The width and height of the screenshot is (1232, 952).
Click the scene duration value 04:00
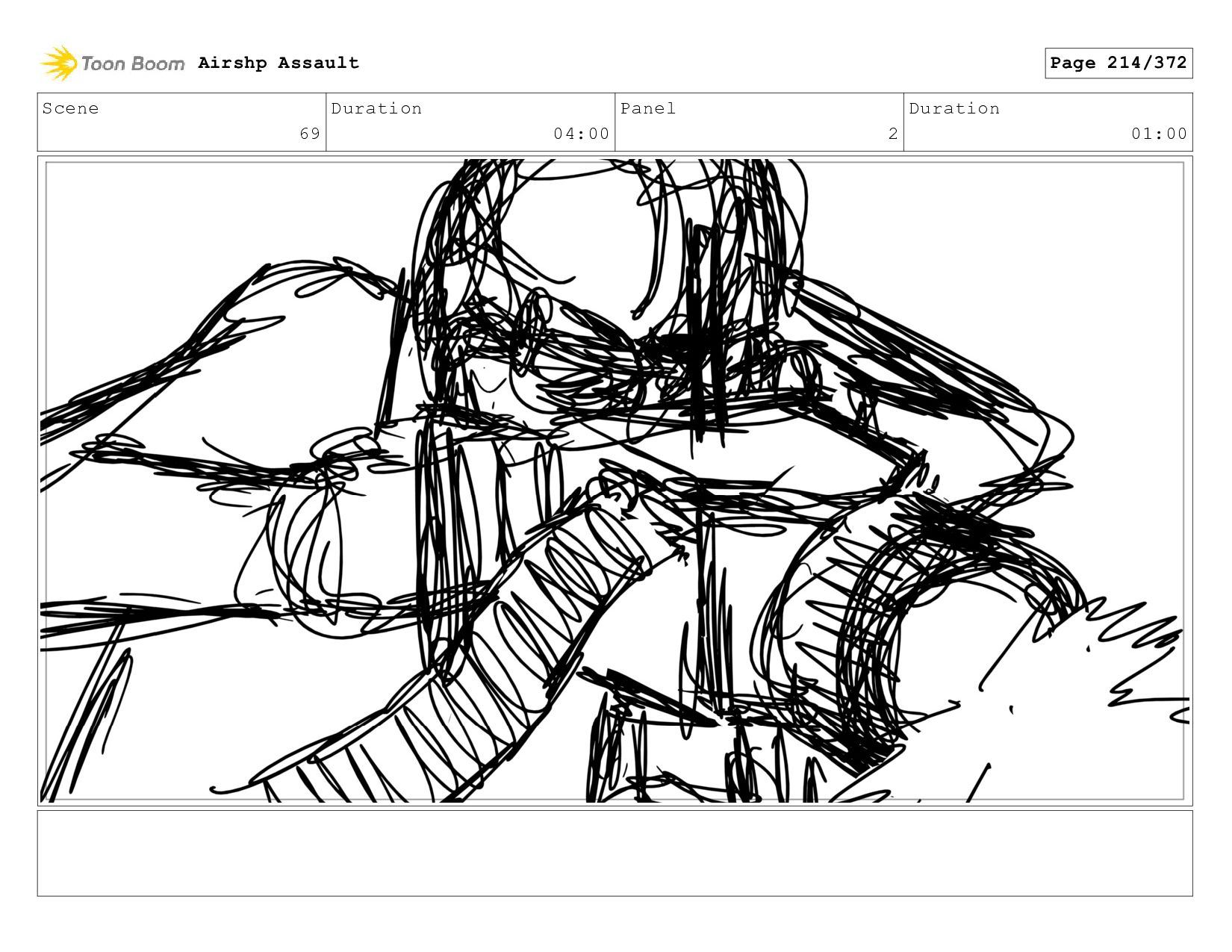pyautogui.click(x=582, y=134)
